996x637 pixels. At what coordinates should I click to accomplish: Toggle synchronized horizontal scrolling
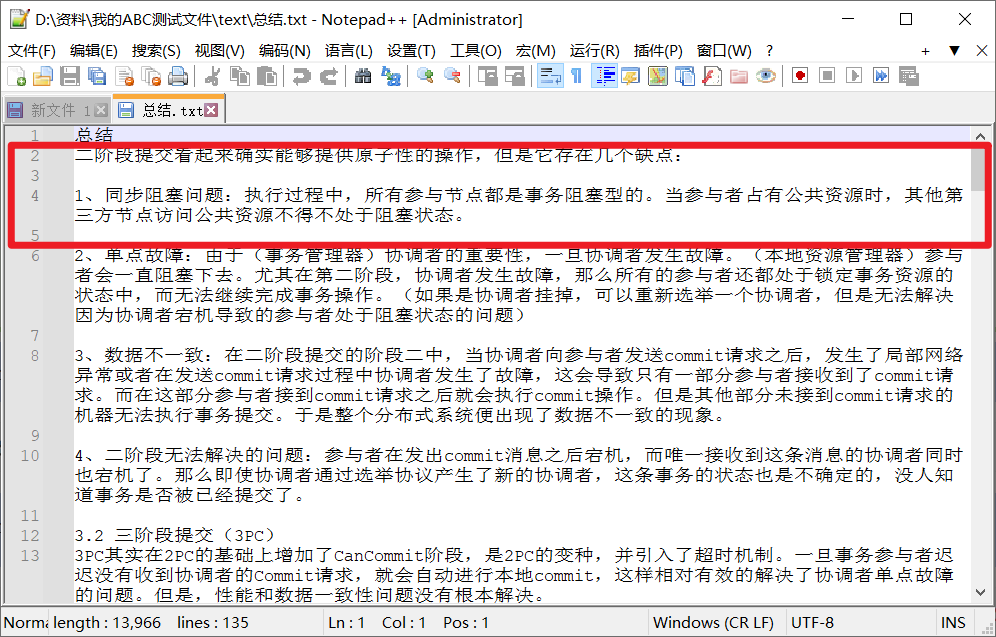coord(515,76)
